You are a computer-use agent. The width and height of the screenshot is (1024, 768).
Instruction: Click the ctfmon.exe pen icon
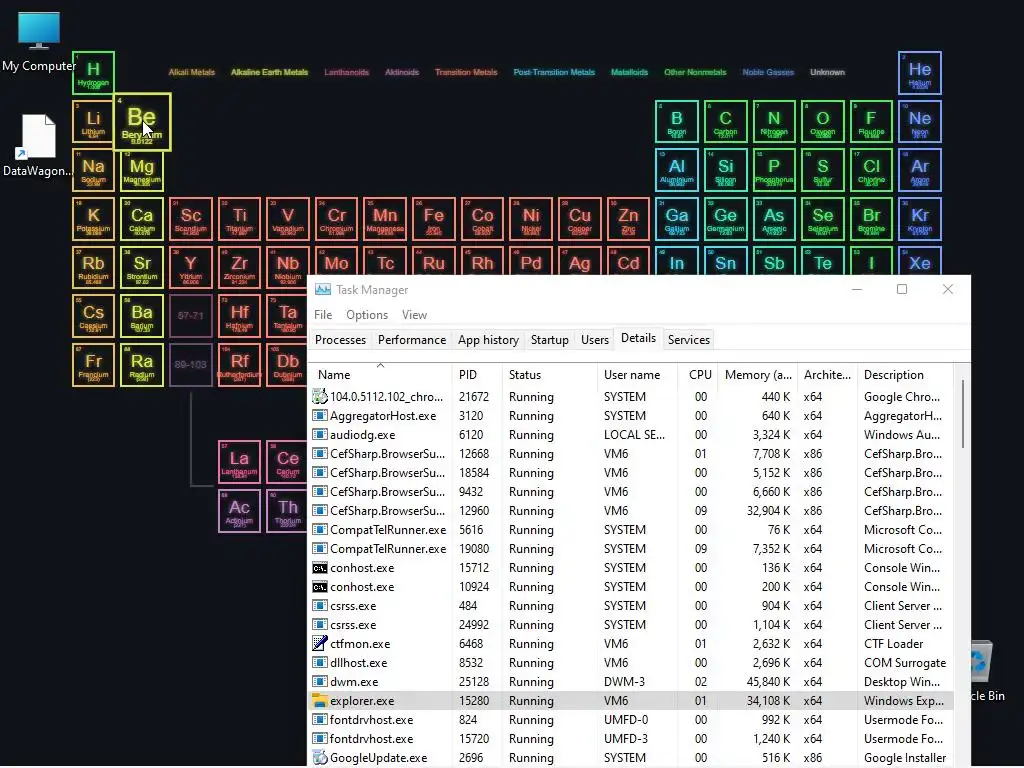[319, 644]
